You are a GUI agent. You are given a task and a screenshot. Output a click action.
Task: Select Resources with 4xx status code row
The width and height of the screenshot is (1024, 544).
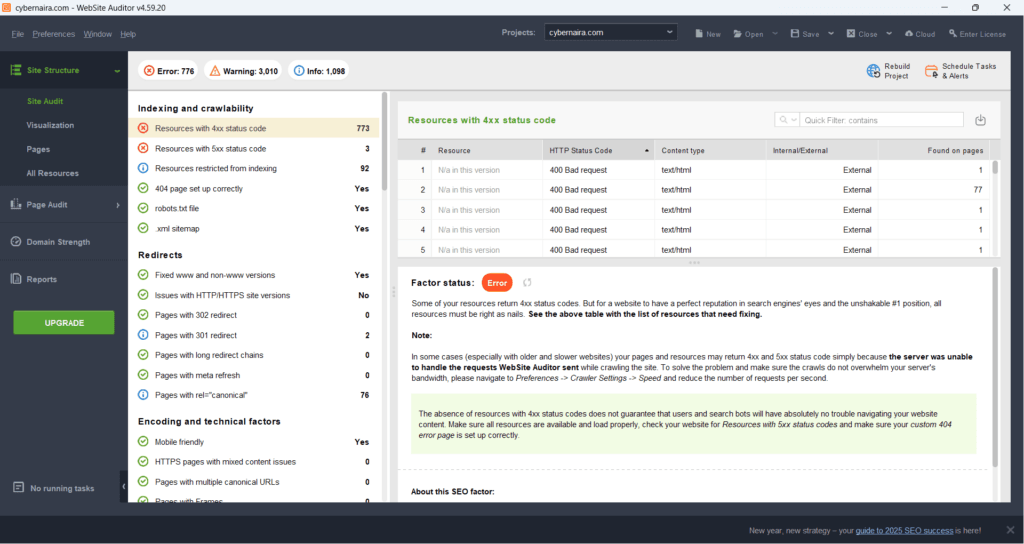[x=254, y=128]
